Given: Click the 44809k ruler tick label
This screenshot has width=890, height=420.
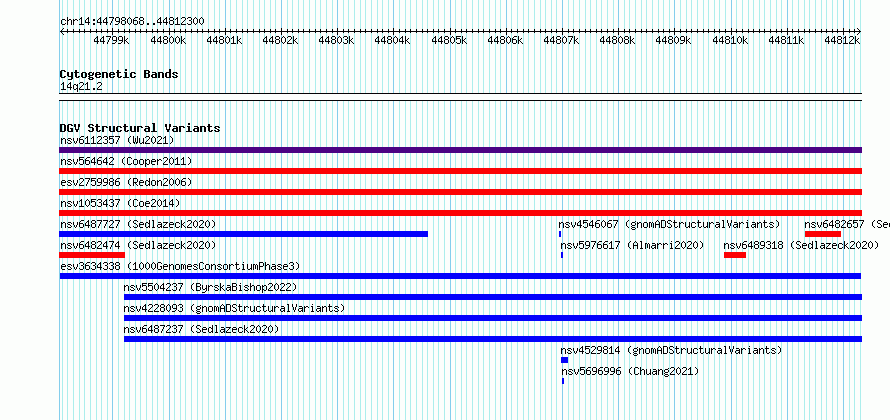Looking at the screenshot, I should [x=674, y=40].
